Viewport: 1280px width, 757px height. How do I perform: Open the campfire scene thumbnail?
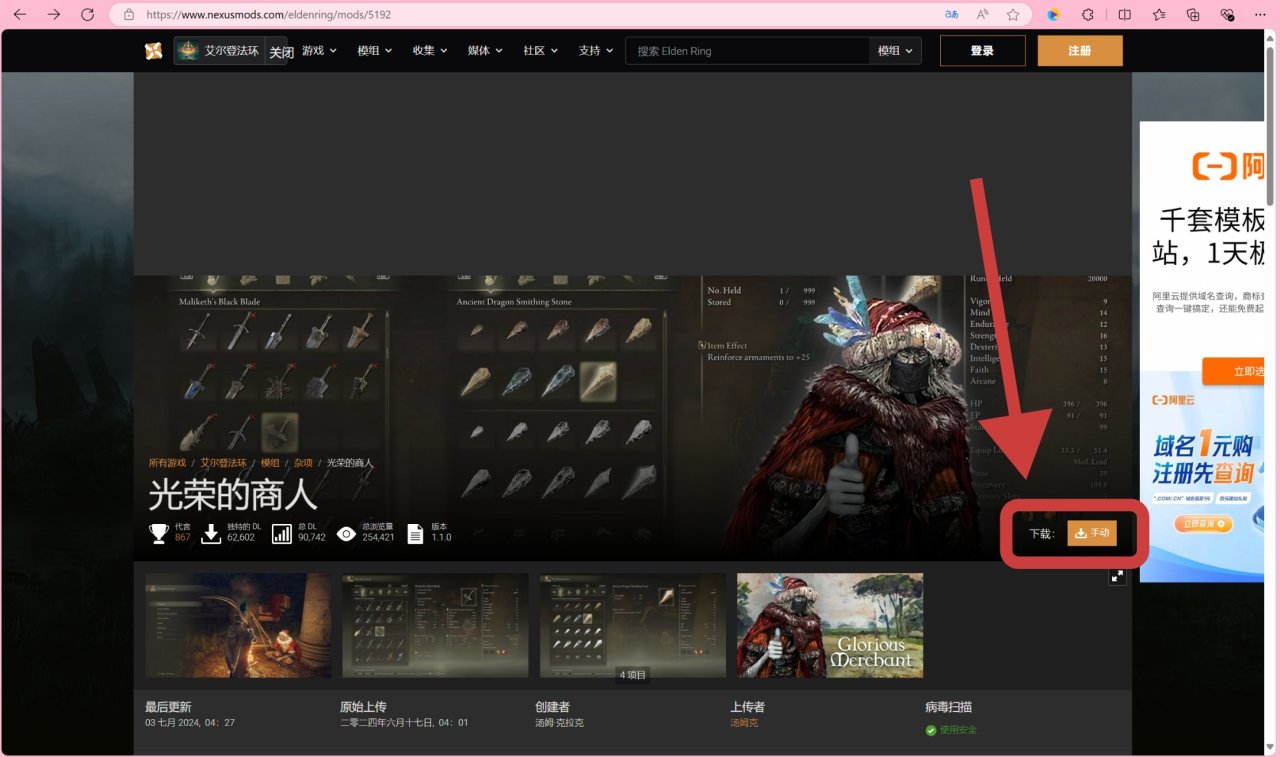(x=238, y=625)
